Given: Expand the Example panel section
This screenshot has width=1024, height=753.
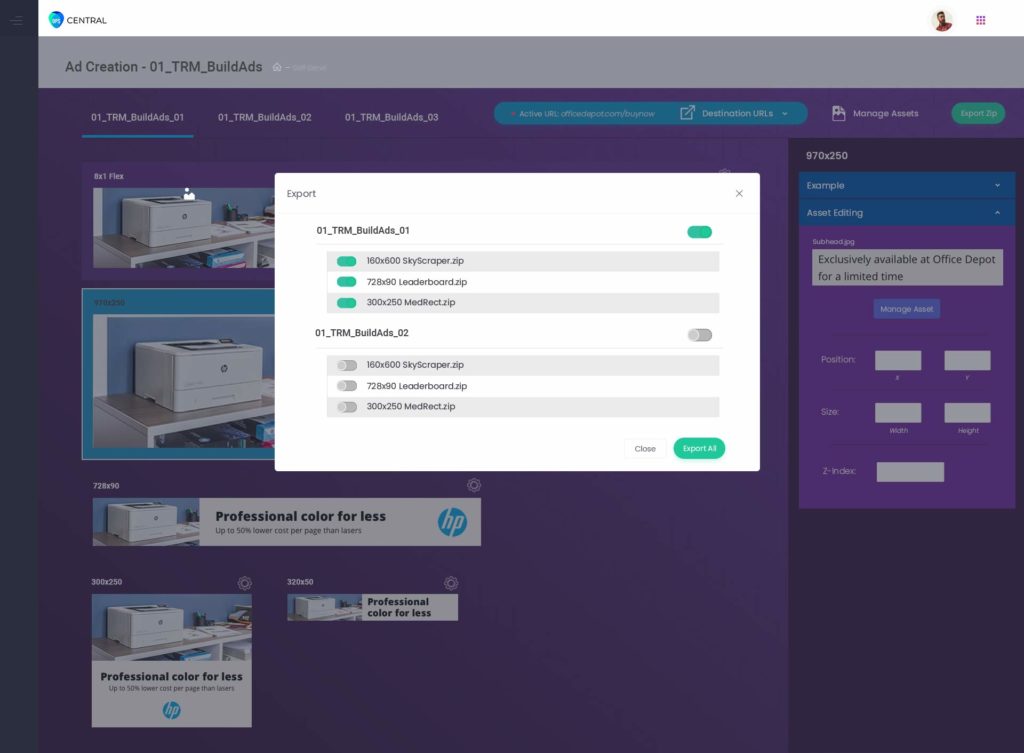Looking at the screenshot, I should [906, 185].
